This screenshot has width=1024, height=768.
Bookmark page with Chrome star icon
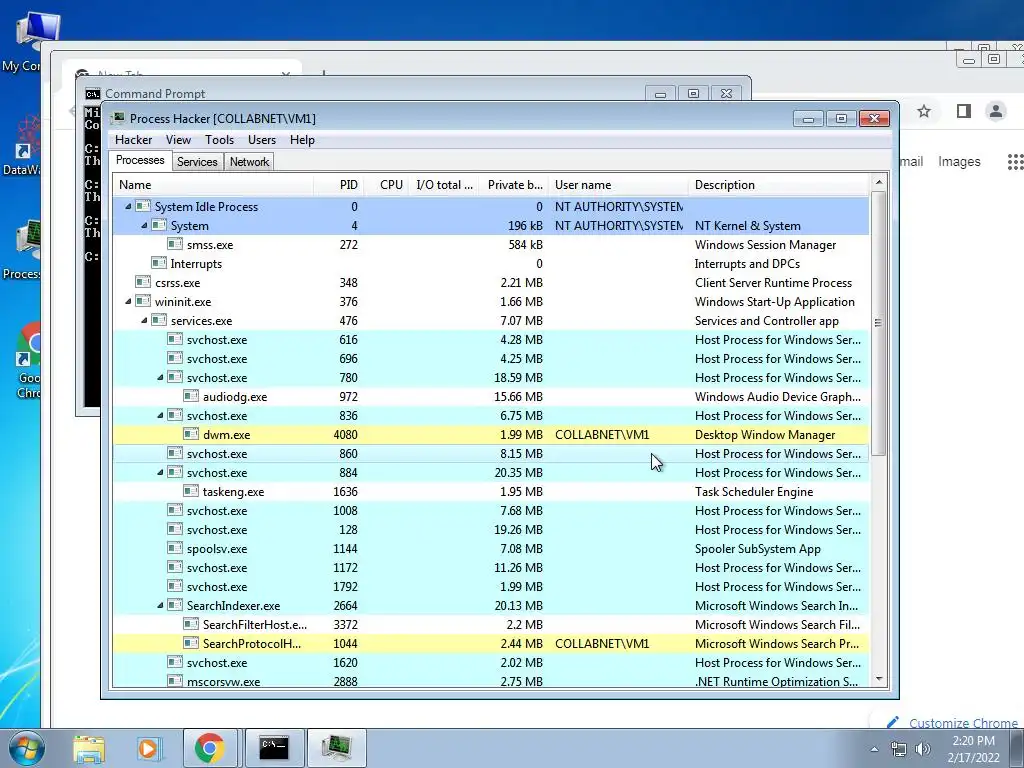tap(923, 111)
